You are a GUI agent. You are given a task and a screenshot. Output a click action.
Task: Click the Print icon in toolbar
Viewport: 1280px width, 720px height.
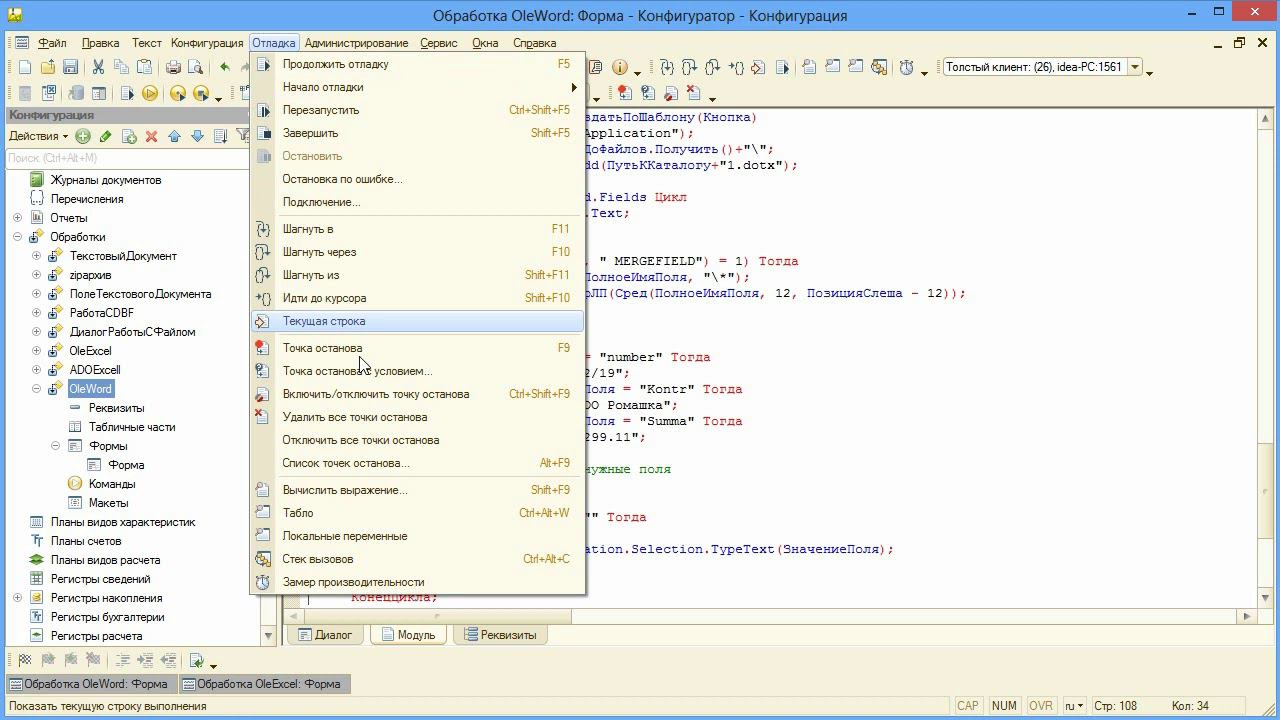[x=173, y=67]
